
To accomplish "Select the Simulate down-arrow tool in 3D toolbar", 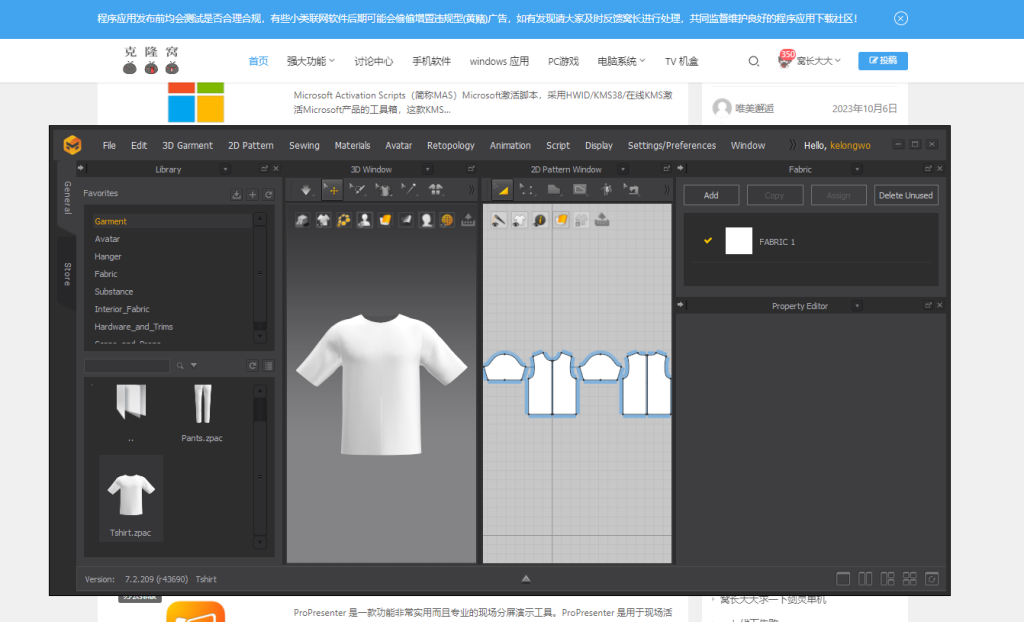I will (x=306, y=190).
